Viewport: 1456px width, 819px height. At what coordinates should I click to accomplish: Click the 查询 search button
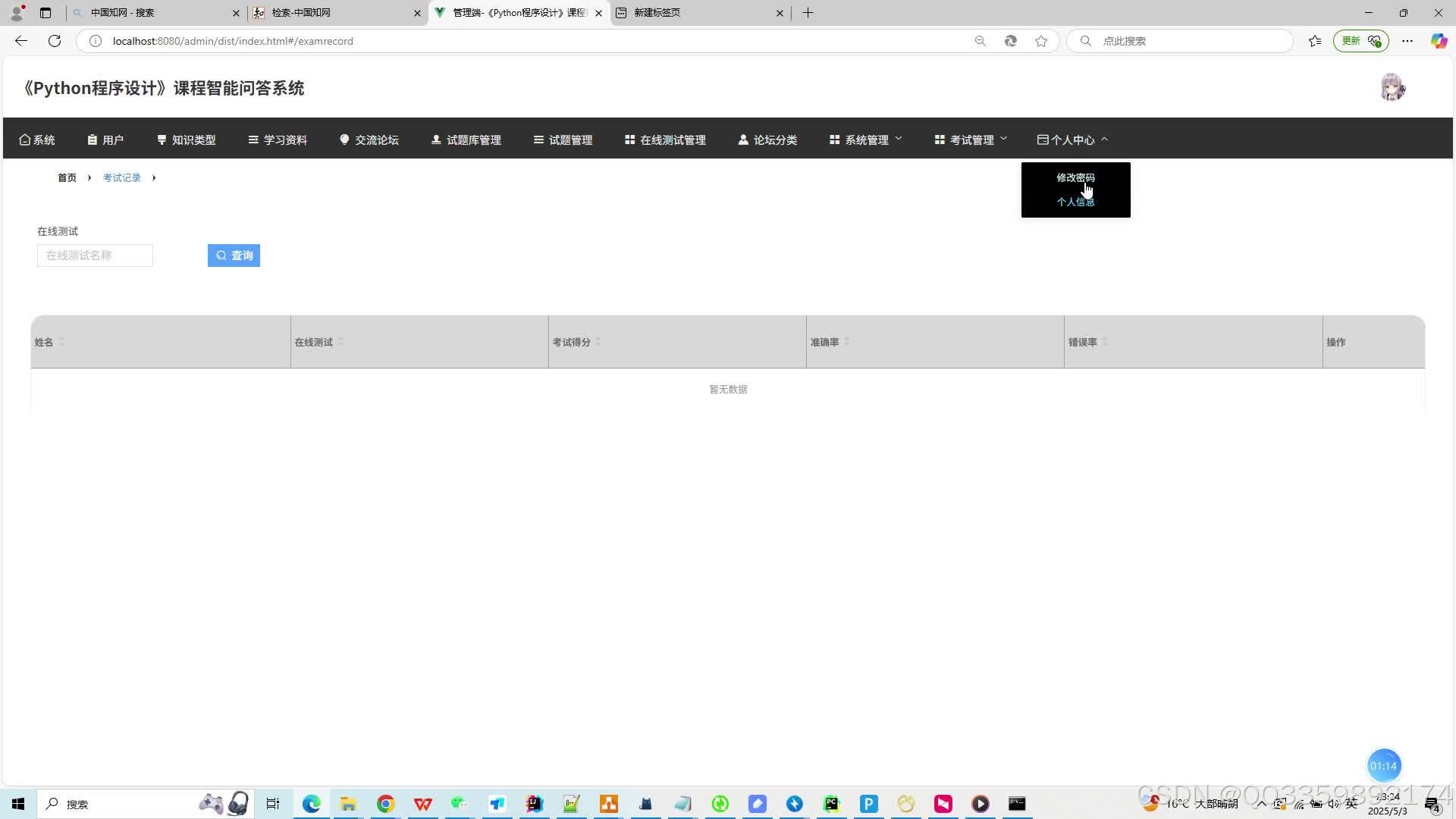pyautogui.click(x=234, y=256)
